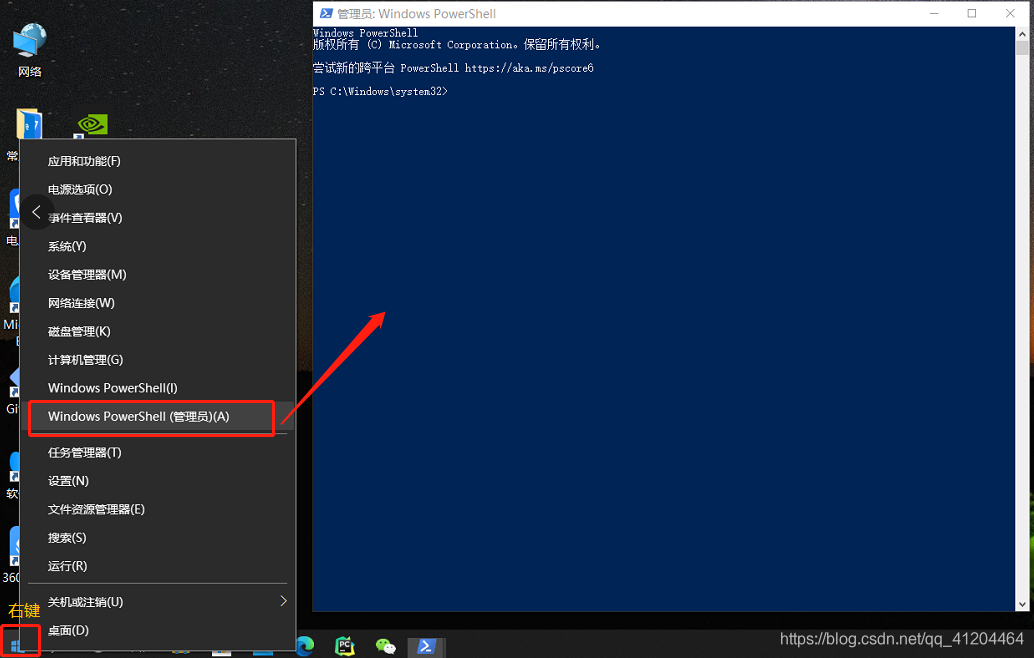Select the PowerShell icon in the taskbar
The width and height of the screenshot is (1034, 658).
click(x=427, y=645)
